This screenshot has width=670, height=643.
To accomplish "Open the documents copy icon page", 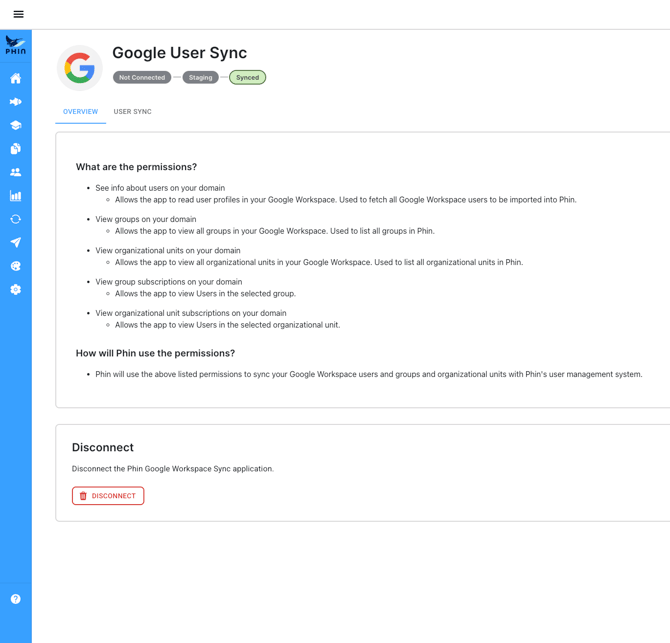I will [16, 149].
